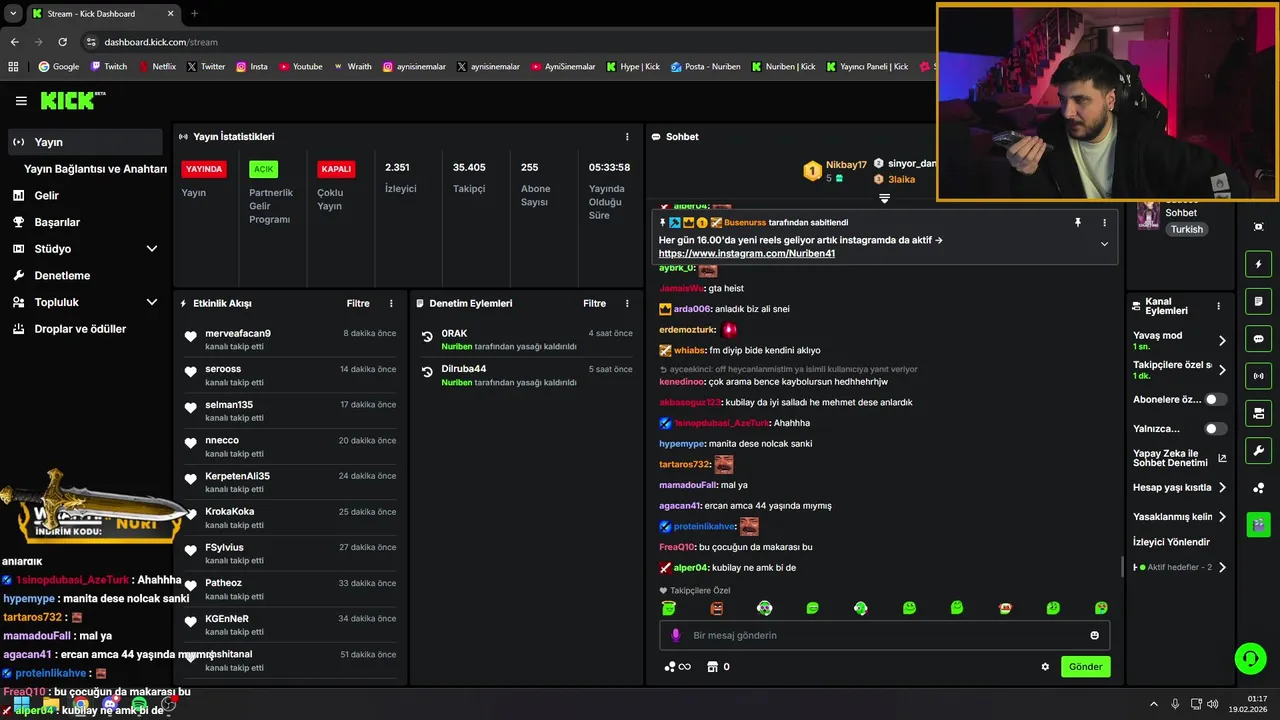Viewport: 1280px width, 720px height.
Task: Open the Nuriben41 Instagram link
Action: click(747, 254)
